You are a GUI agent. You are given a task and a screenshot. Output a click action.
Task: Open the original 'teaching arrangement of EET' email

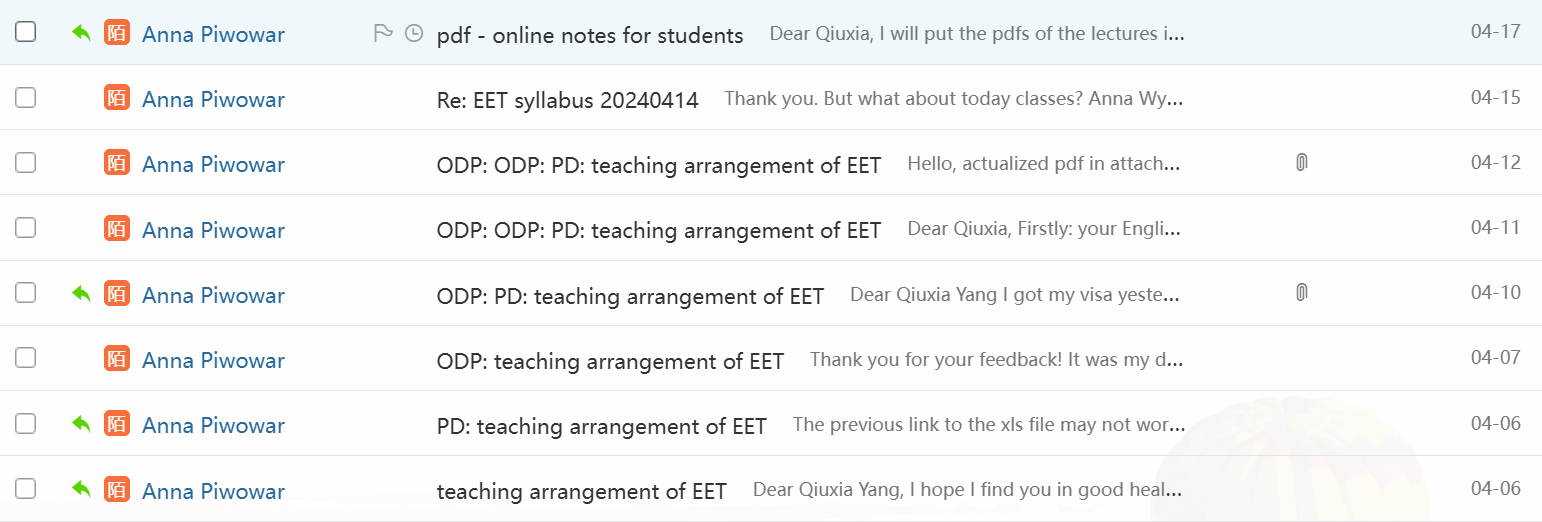(x=581, y=492)
